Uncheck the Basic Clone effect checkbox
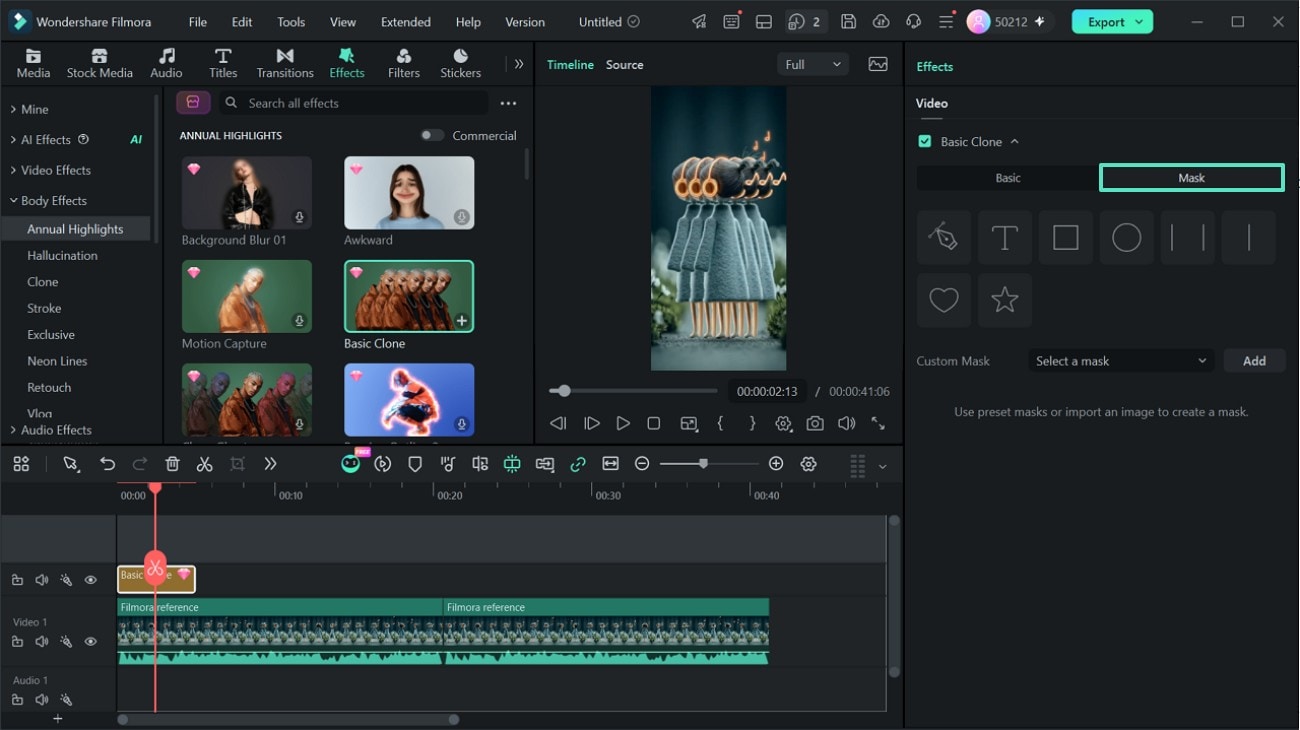This screenshot has width=1300, height=730. [x=925, y=142]
